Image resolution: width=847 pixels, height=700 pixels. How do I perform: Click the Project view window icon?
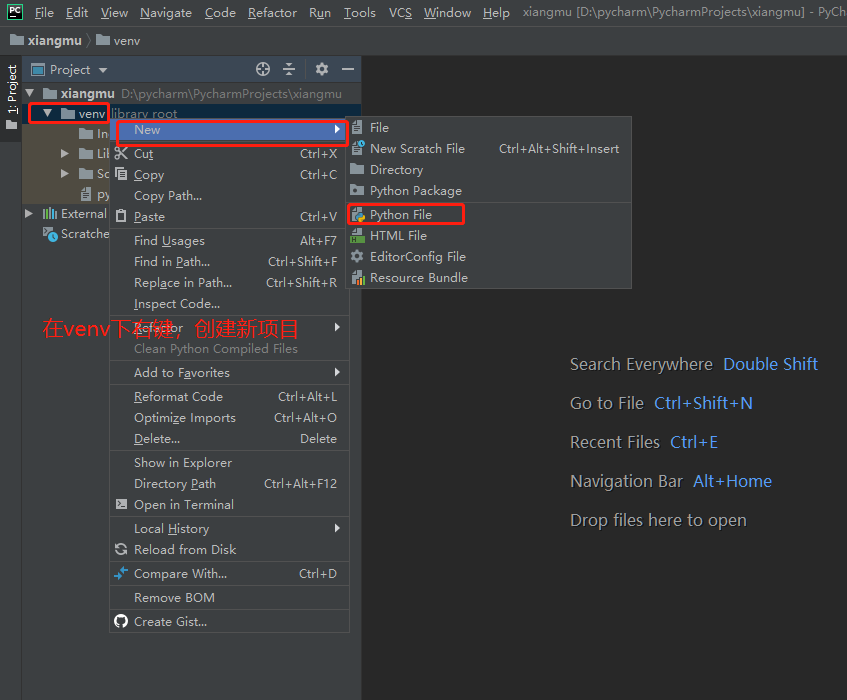[38, 70]
